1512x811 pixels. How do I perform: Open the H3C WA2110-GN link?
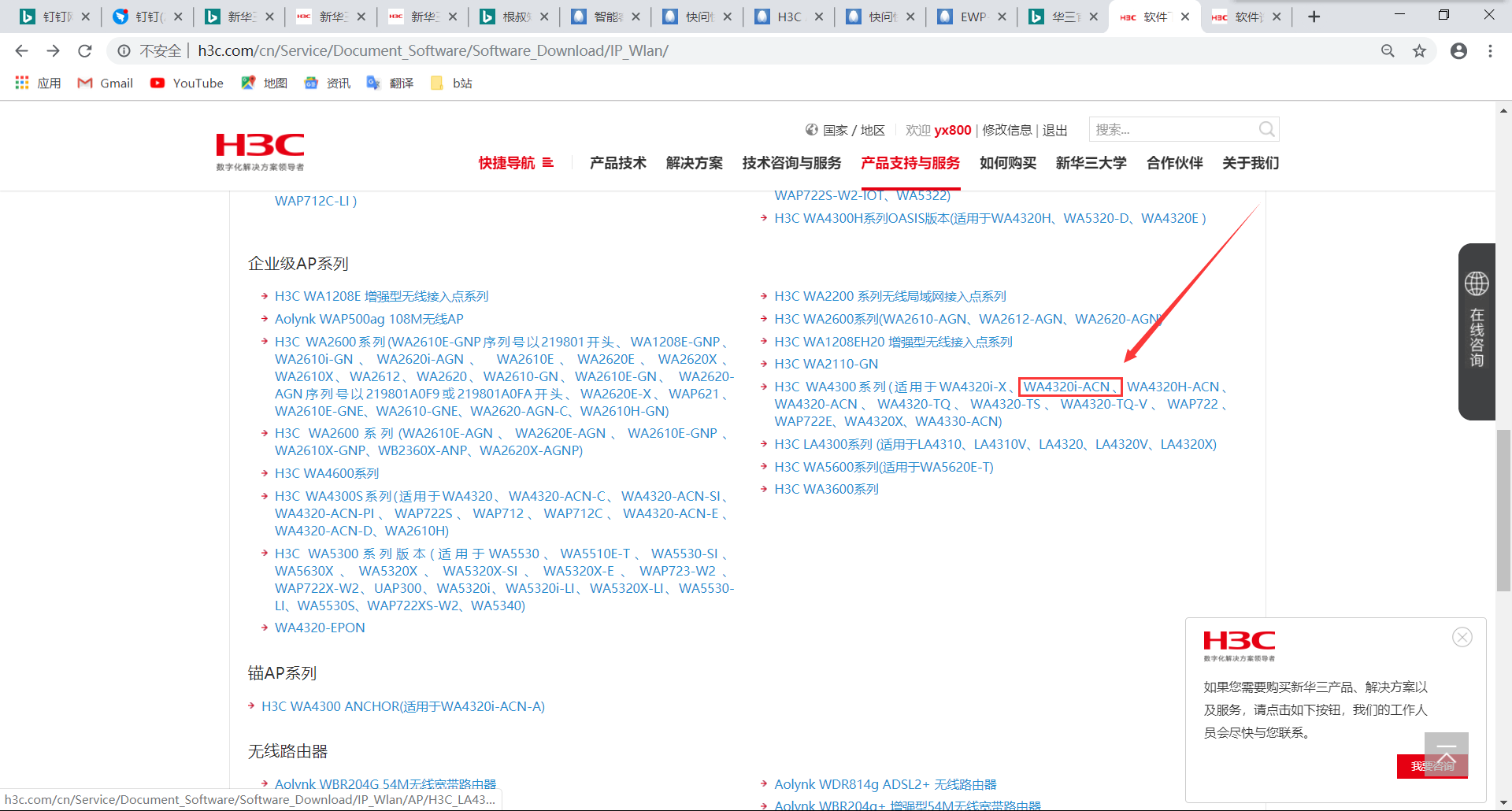[826, 364]
